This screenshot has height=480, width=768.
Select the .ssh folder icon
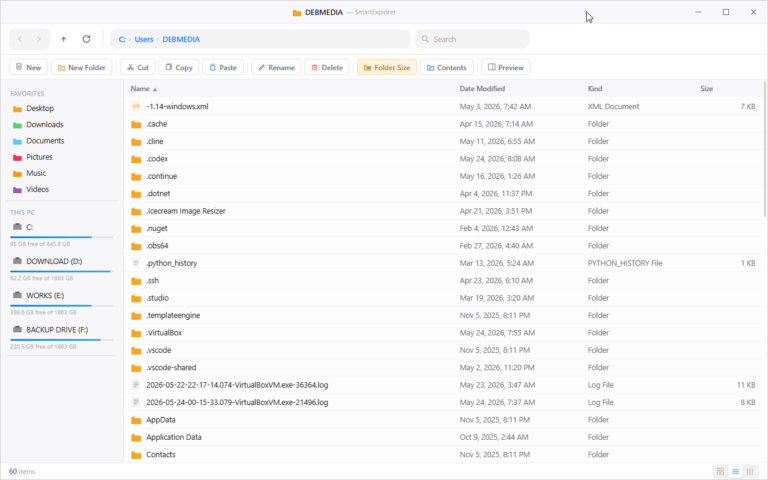pyautogui.click(x=136, y=281)
